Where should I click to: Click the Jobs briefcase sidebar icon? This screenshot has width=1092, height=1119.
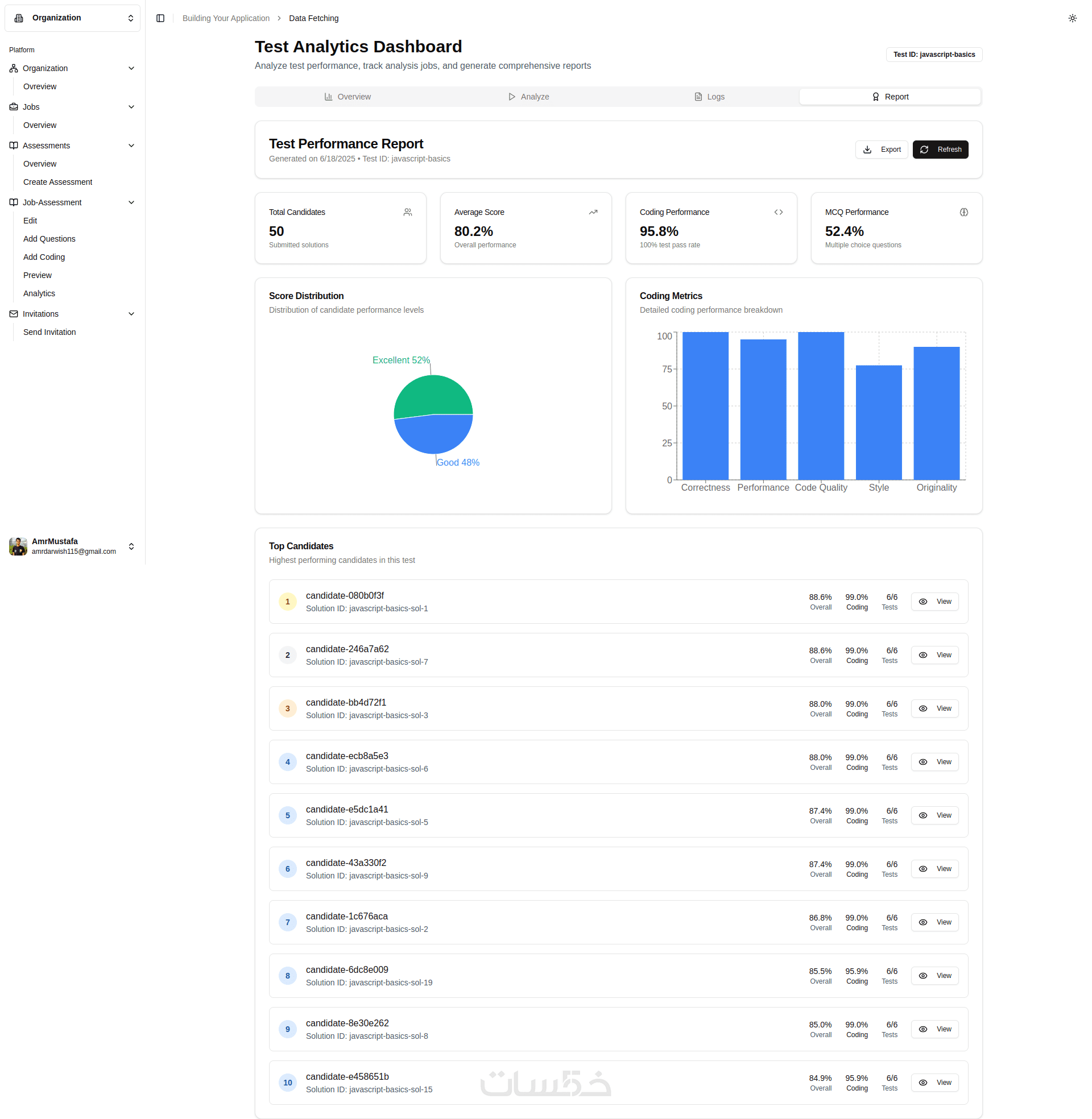[x=14, y=107]
